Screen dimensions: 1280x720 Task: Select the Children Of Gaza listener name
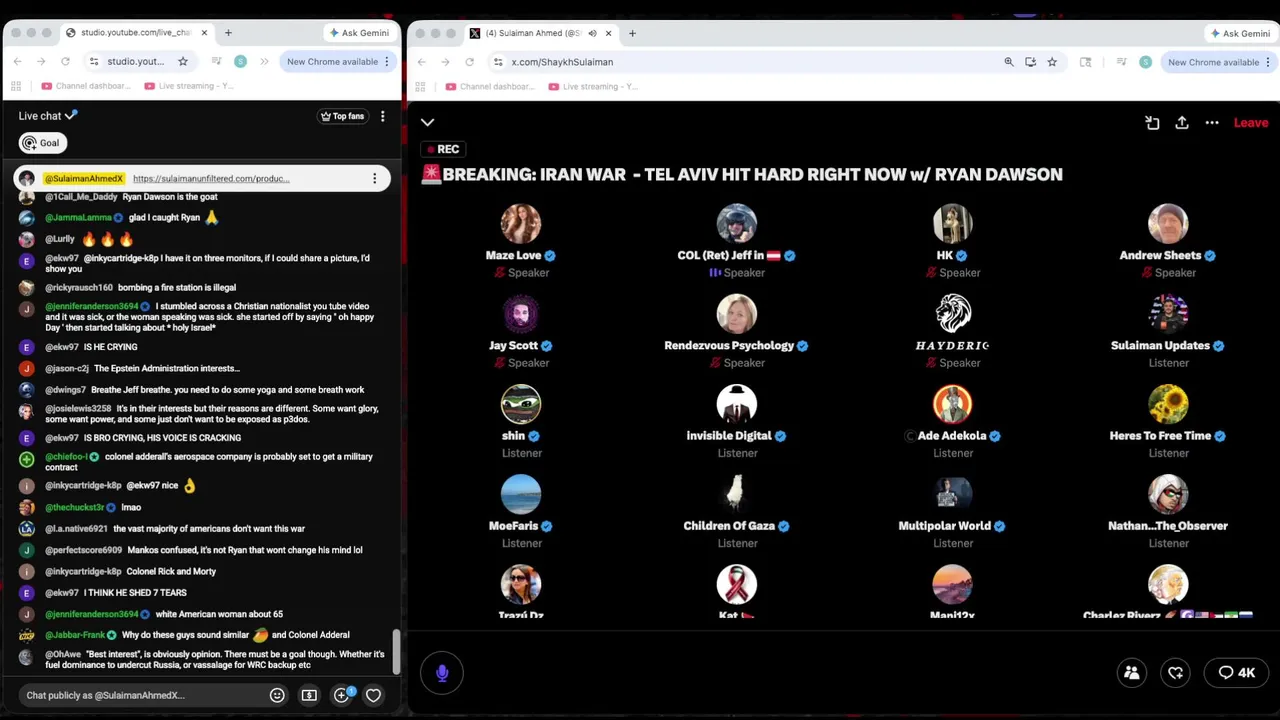pyautogui.click(x=729, y=526)
